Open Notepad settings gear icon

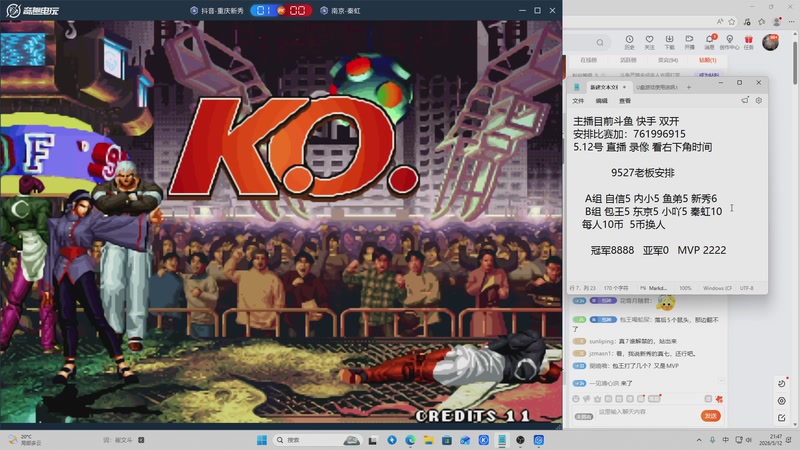[x=759, y=101]
